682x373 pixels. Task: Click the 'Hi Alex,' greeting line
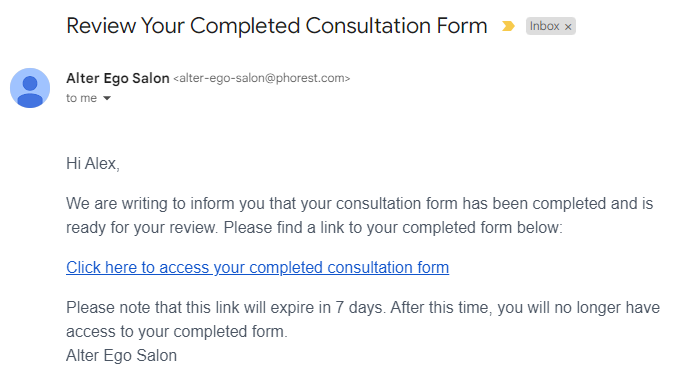tap(93, 163)
